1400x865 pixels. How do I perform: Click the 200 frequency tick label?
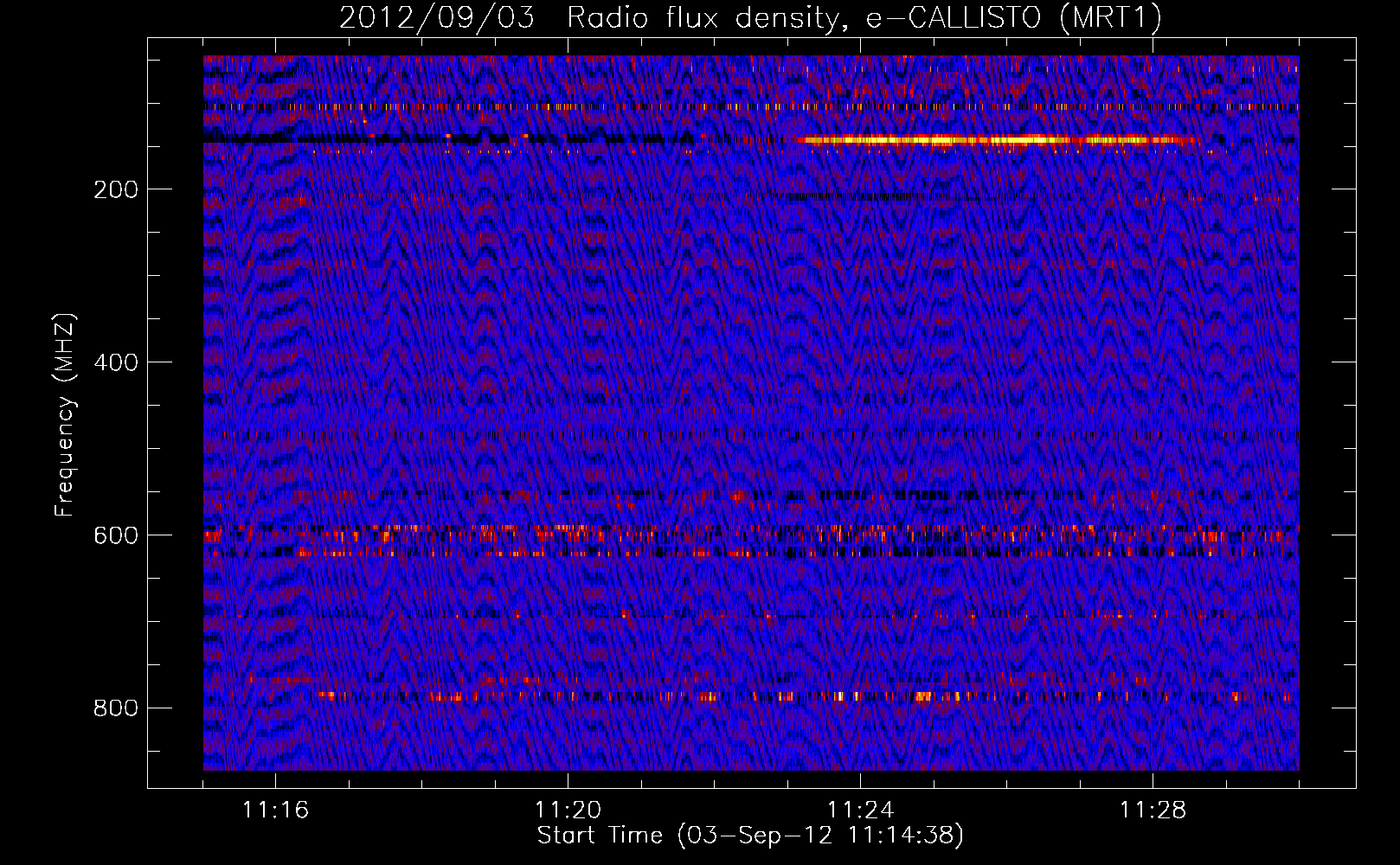tap(116, 189)
